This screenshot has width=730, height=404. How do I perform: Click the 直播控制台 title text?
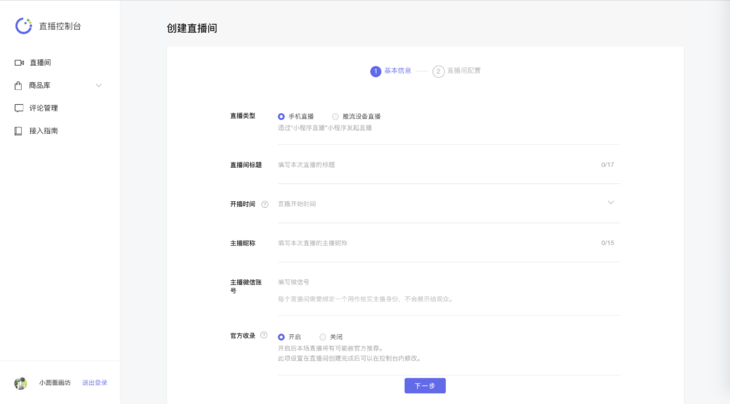point(60,26)
